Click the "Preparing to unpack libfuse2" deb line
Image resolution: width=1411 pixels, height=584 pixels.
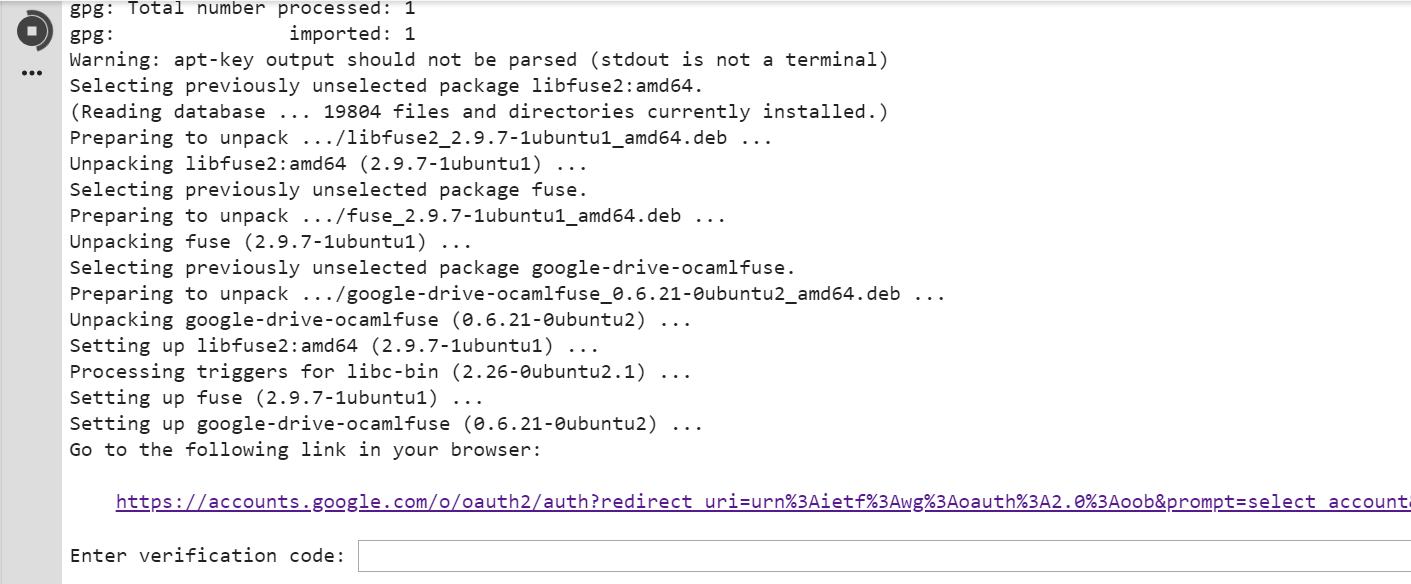420,138
